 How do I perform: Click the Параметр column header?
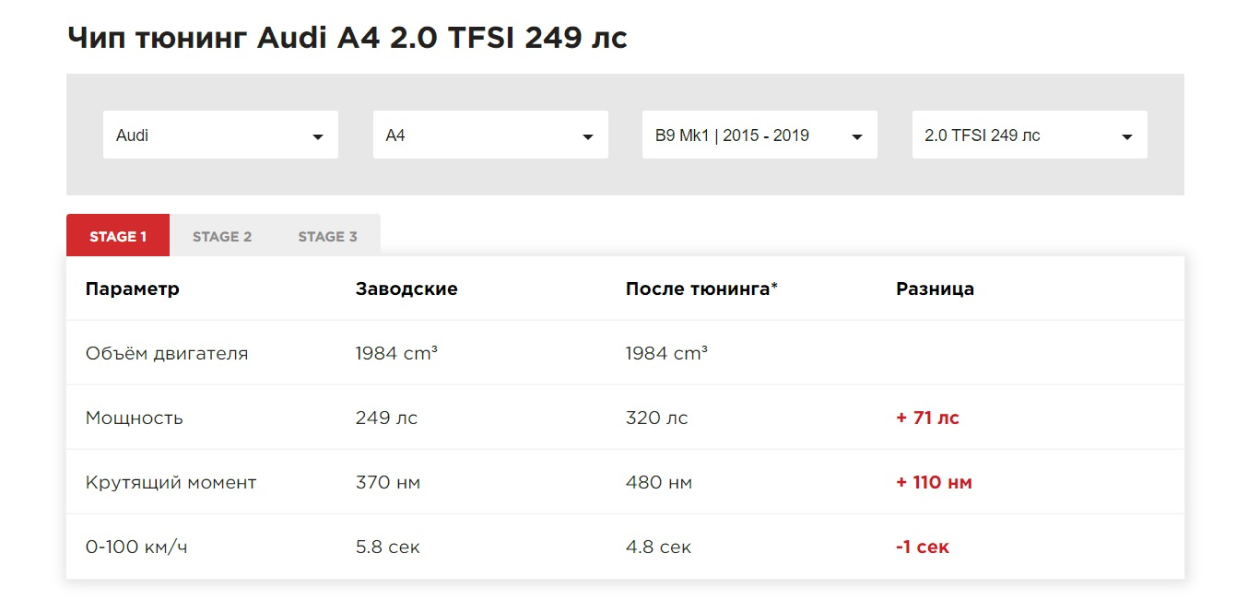point(133,289)
